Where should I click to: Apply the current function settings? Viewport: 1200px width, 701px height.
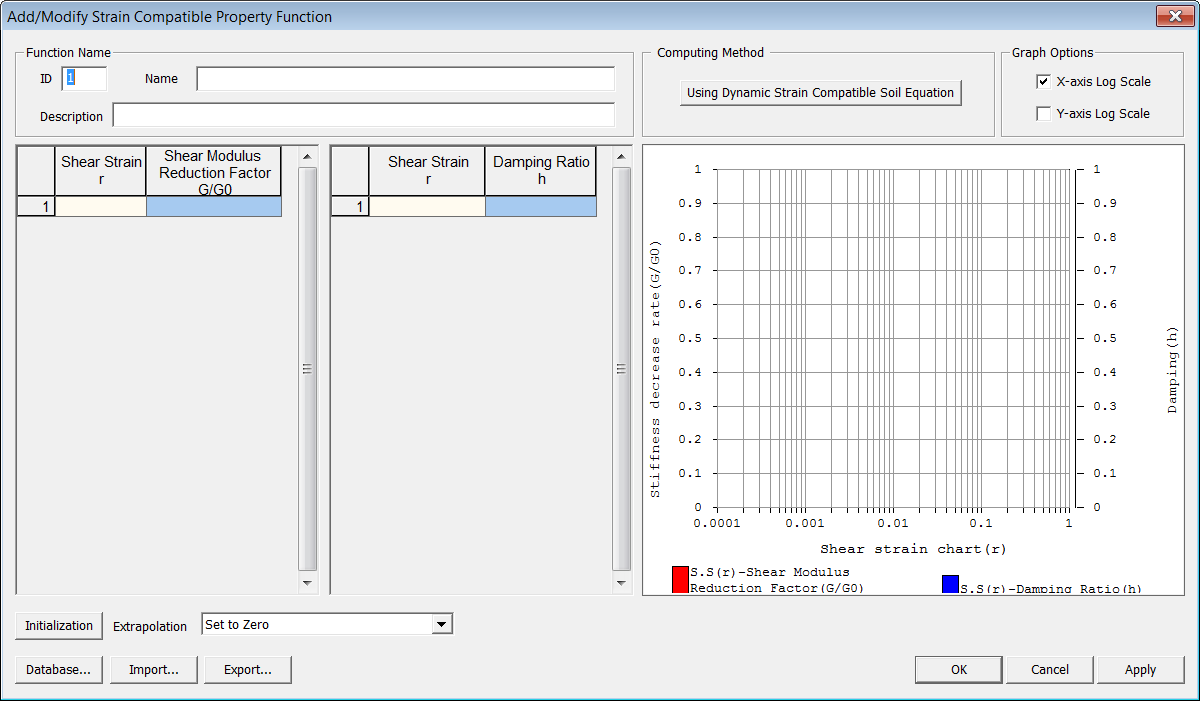[1140, 670]
